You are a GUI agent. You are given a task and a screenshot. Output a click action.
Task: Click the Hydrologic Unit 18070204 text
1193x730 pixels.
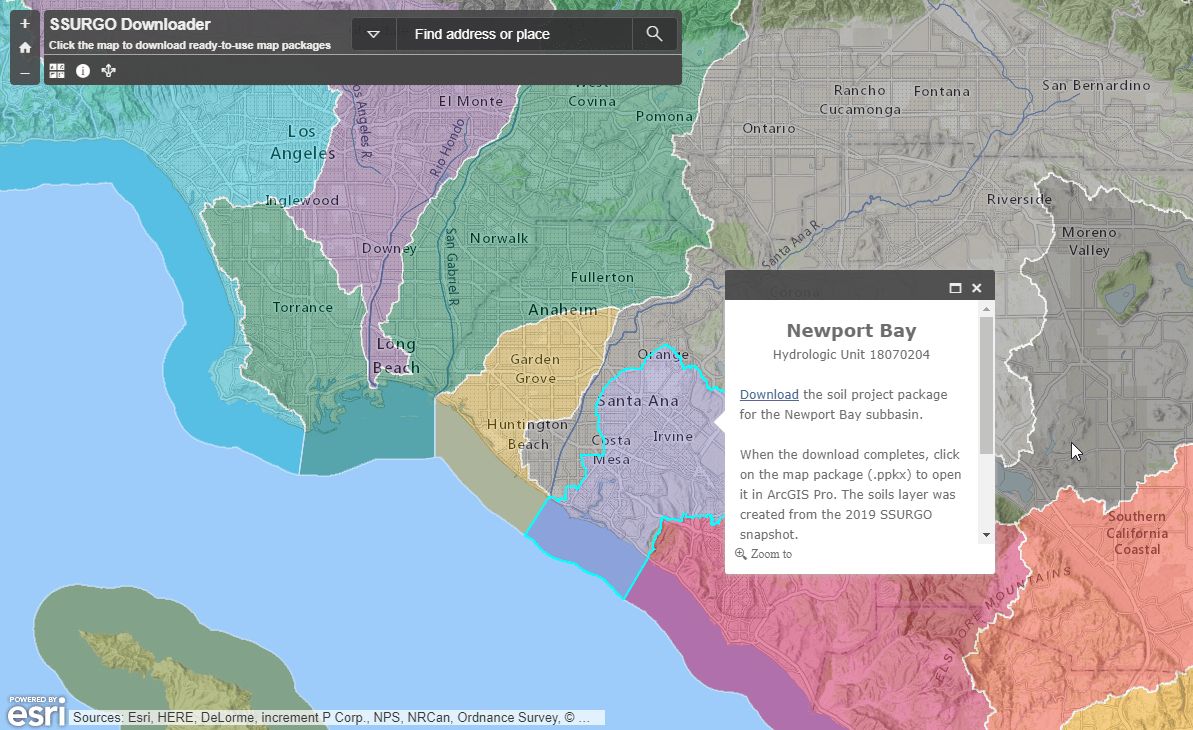point(851,355)
